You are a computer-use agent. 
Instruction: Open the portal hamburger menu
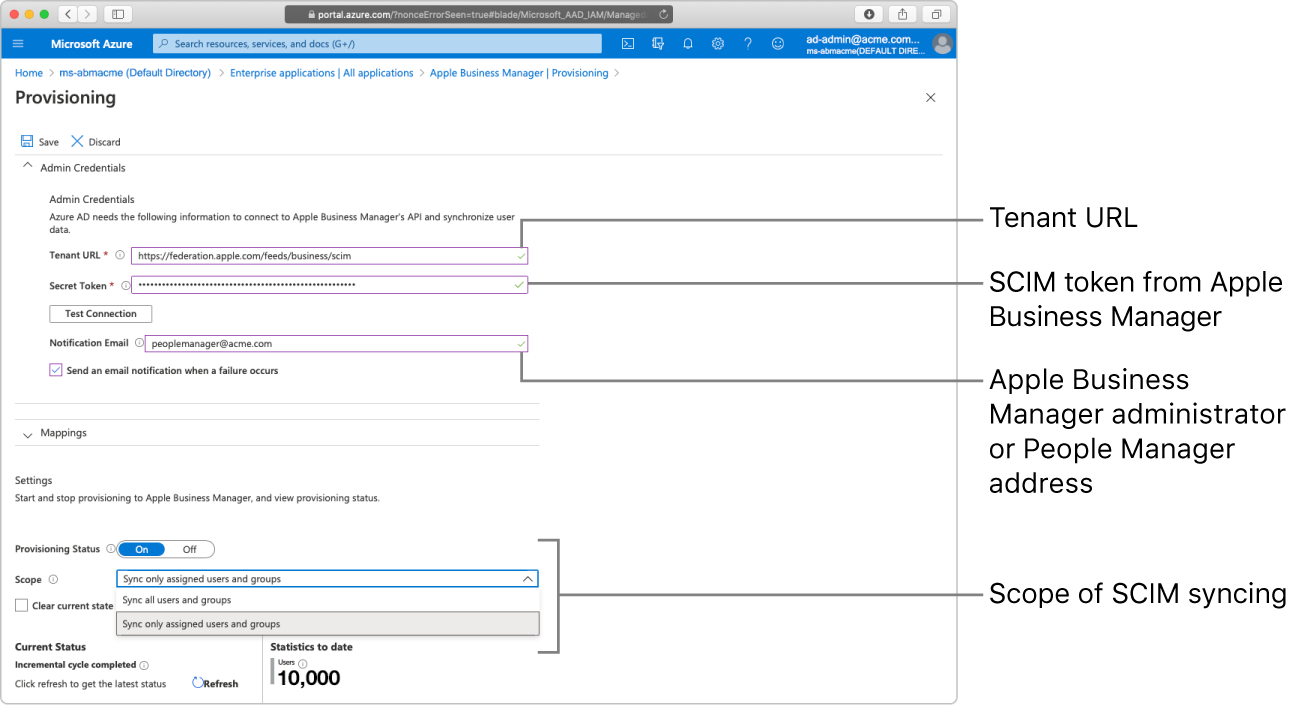(18, 43)
